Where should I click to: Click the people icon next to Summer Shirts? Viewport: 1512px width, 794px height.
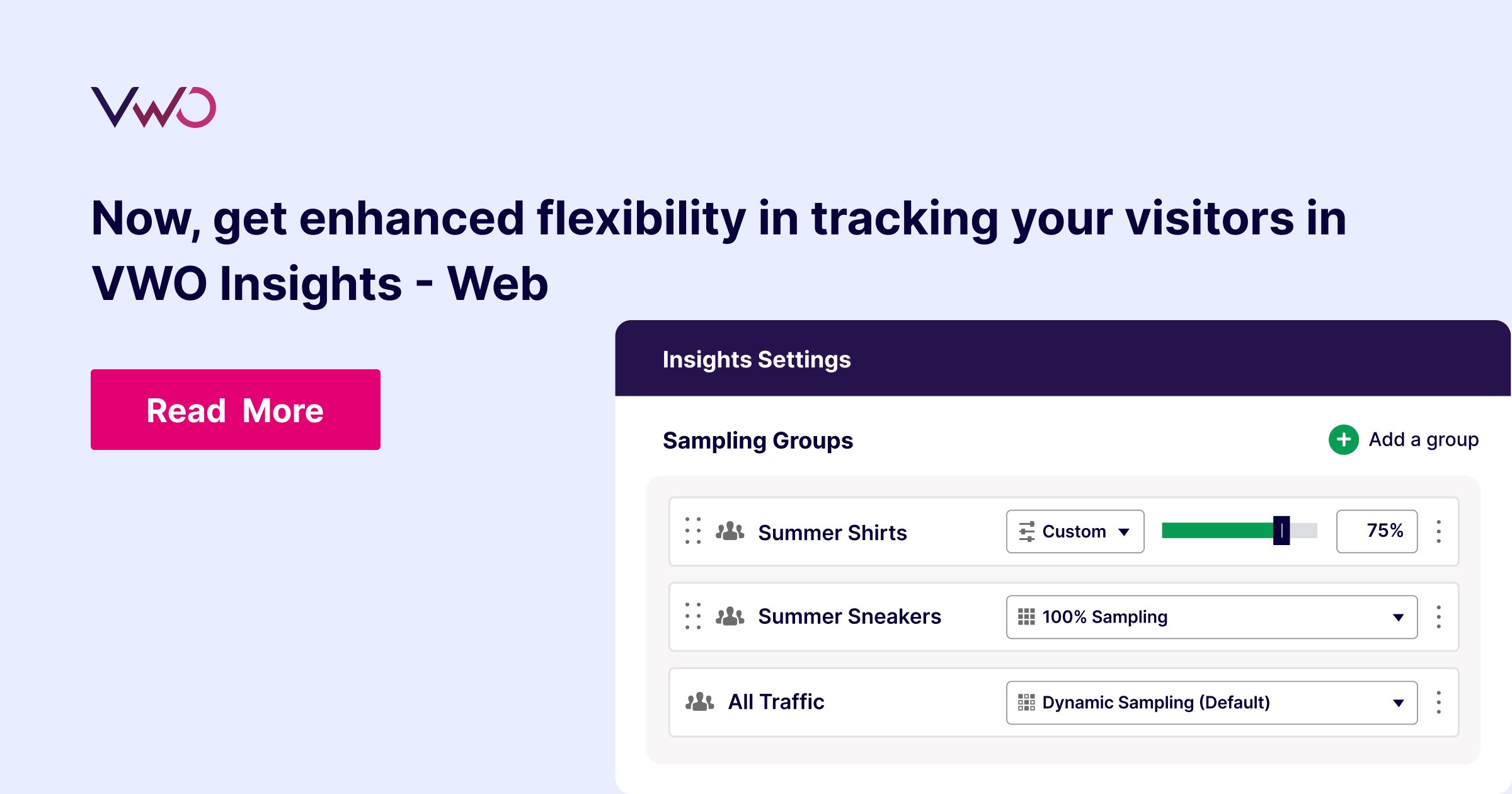pyautogui.click(x=730, y=531)
